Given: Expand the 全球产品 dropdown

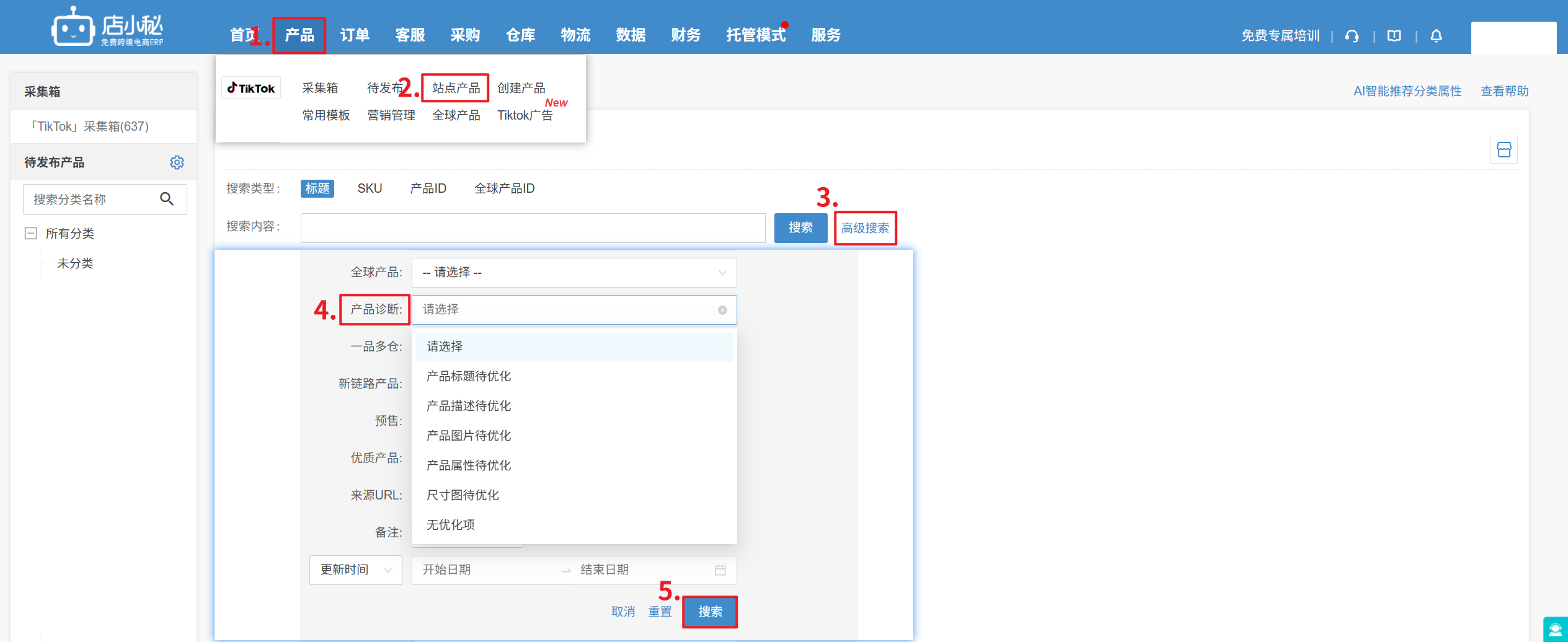Looking at the screenshot, I should pos(574,273).
